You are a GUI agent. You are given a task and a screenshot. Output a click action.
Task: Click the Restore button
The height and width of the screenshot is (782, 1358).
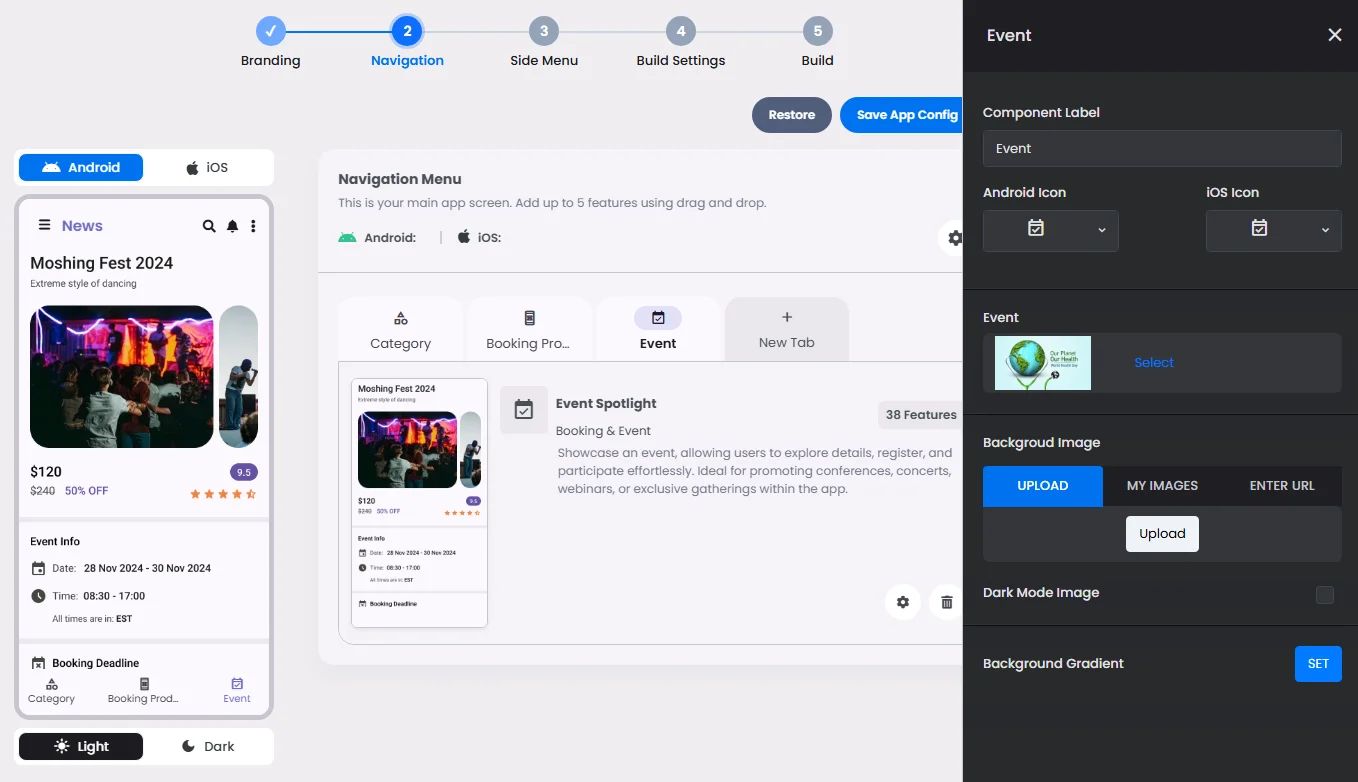791,115
